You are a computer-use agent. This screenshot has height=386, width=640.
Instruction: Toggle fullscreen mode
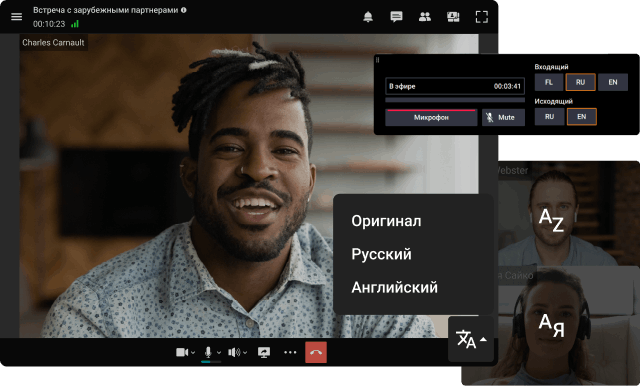[482, 17]
